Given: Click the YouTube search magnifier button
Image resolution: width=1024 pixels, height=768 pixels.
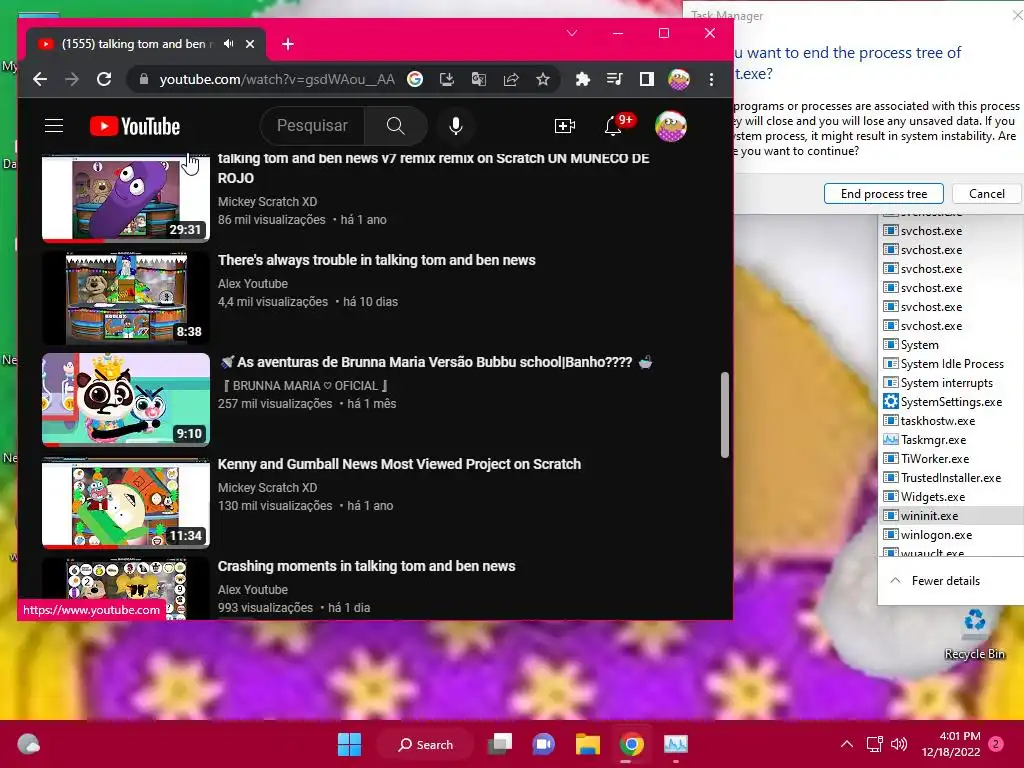Looking at the screenshot, I should [396, 125].
